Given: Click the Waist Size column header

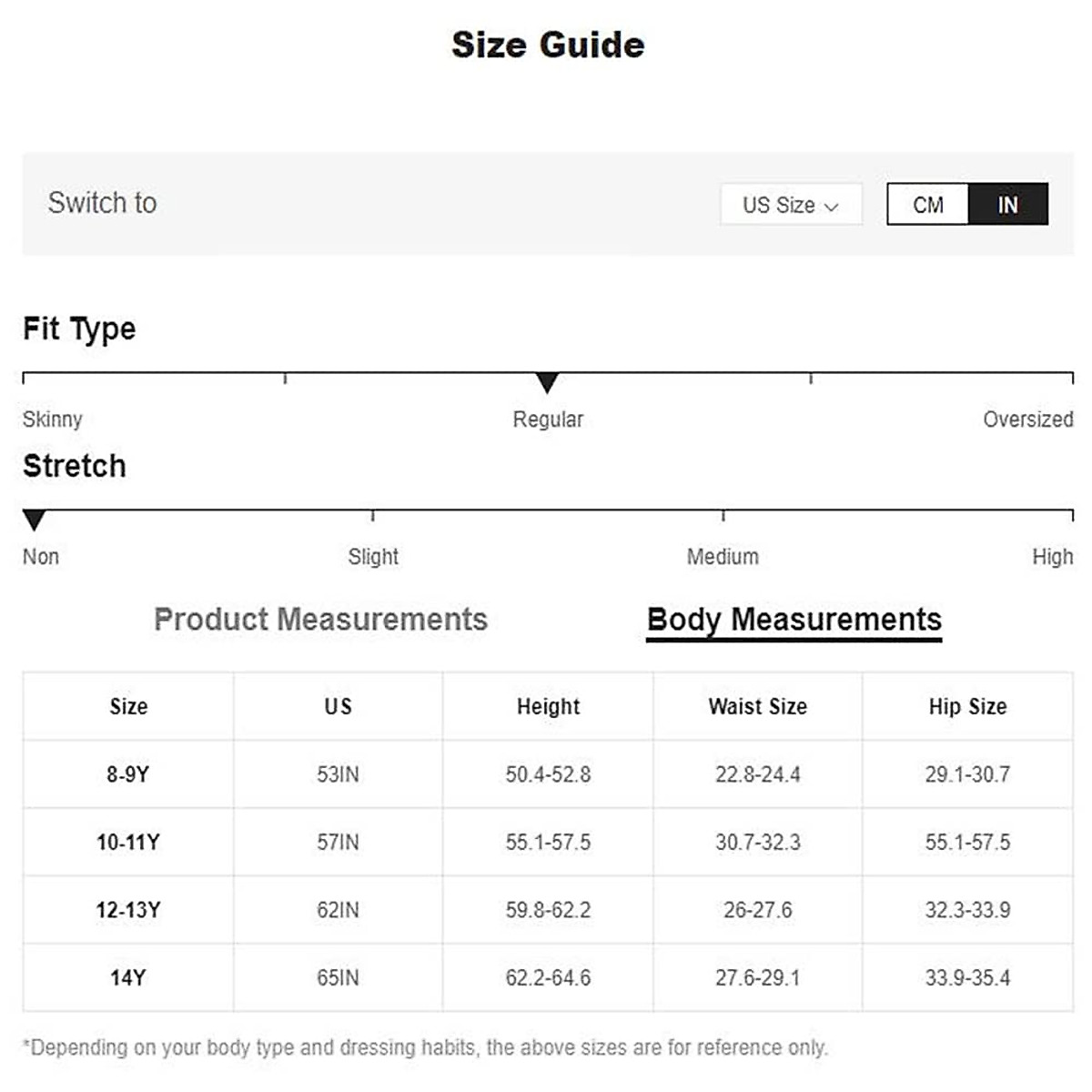Looking at the screenshot, I should 757,707.
